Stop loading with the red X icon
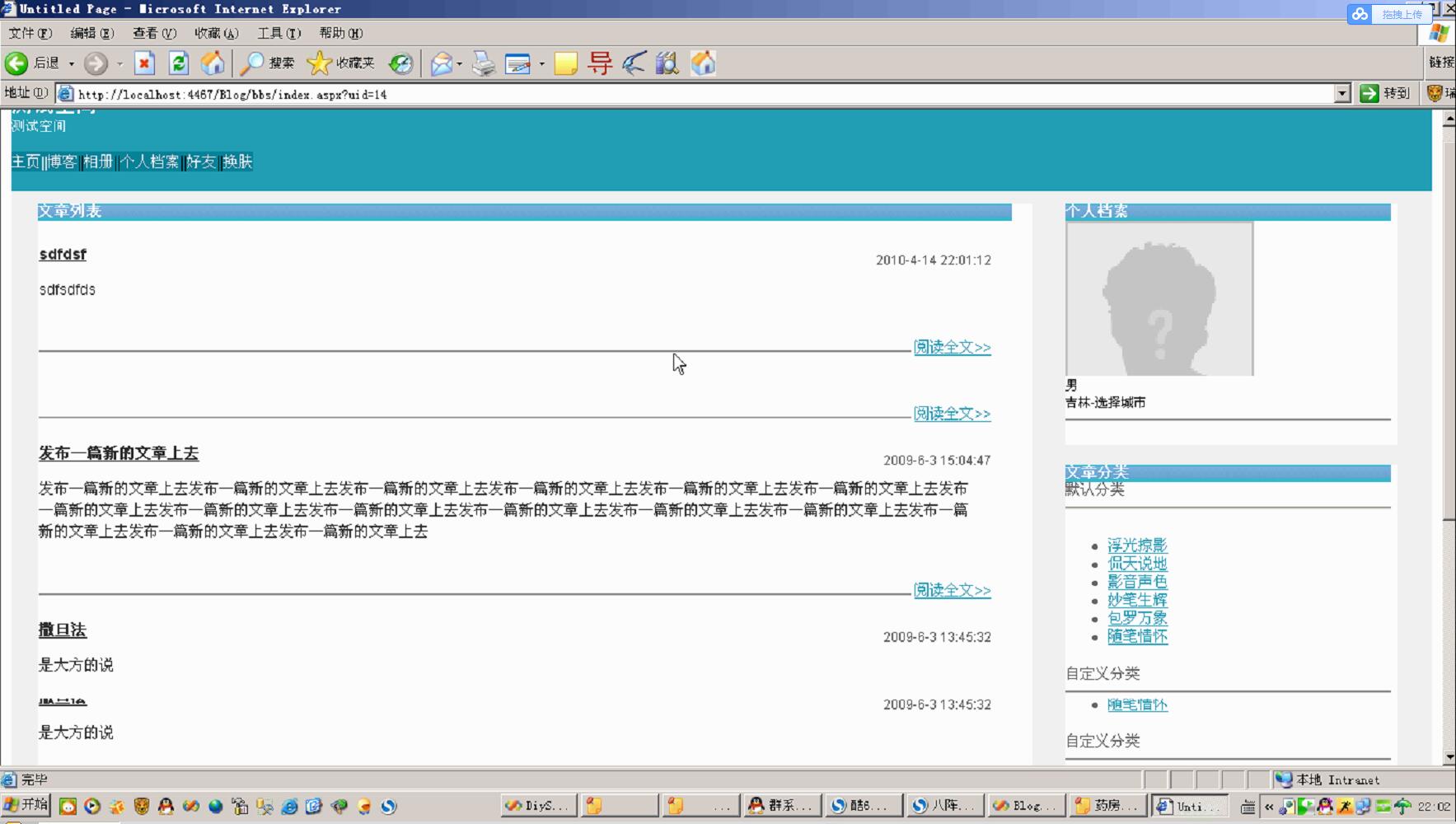Screen dimensions: 1456x824 click(x=144, y=63)
